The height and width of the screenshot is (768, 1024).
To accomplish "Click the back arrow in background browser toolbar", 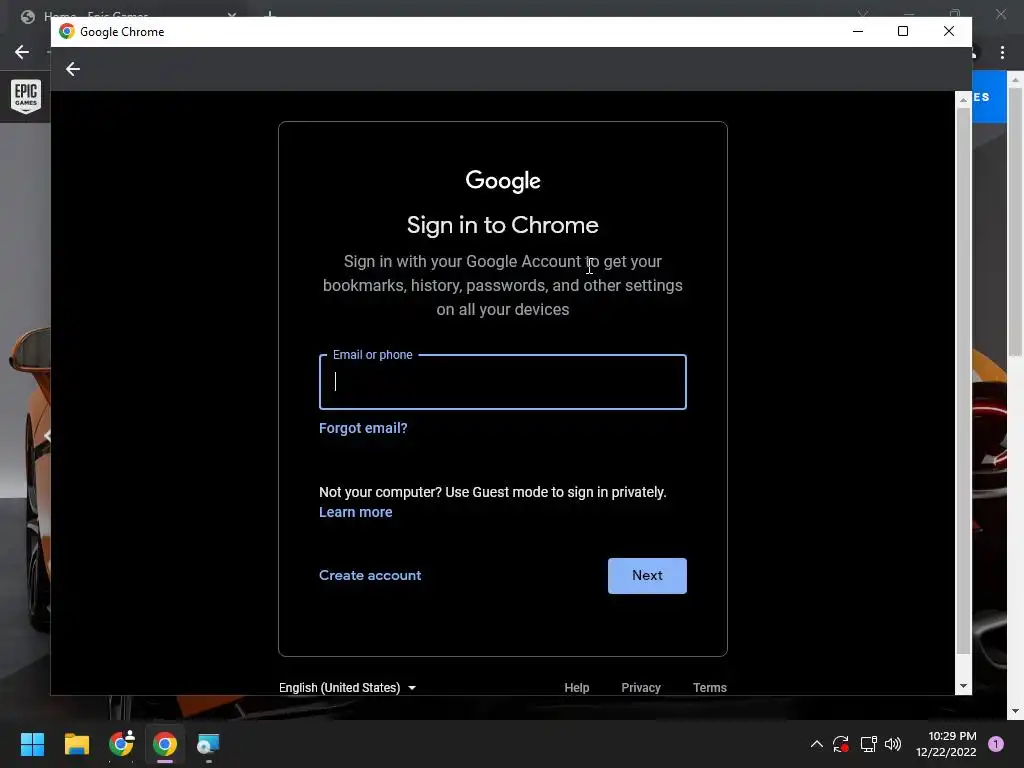I will (x=22, y=52).
